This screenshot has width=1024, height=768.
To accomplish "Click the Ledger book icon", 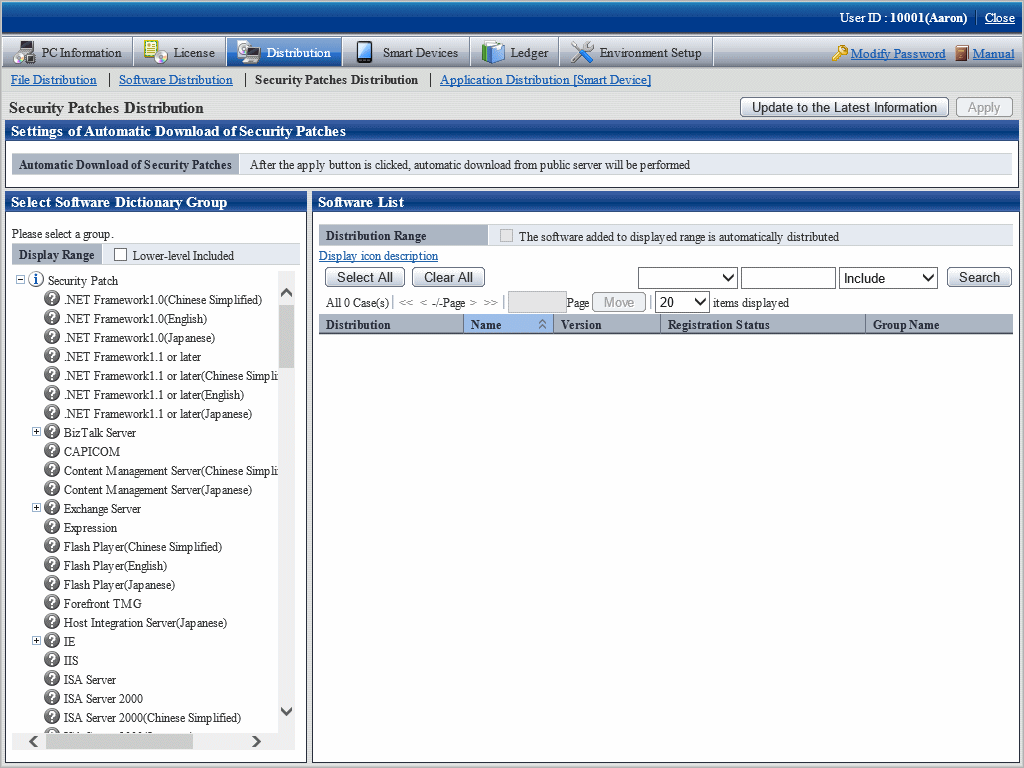I will click(x=493, y=52).
